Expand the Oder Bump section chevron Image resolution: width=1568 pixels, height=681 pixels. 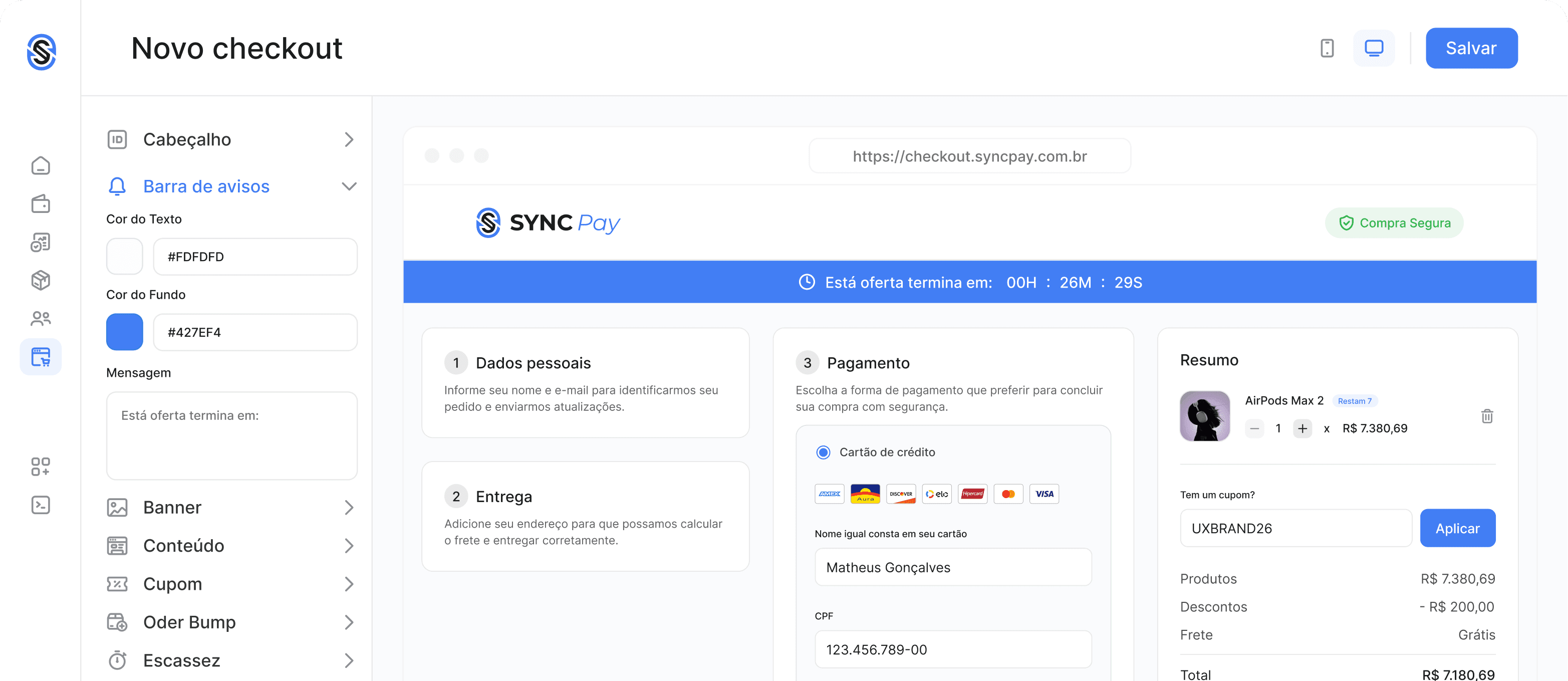349,622
